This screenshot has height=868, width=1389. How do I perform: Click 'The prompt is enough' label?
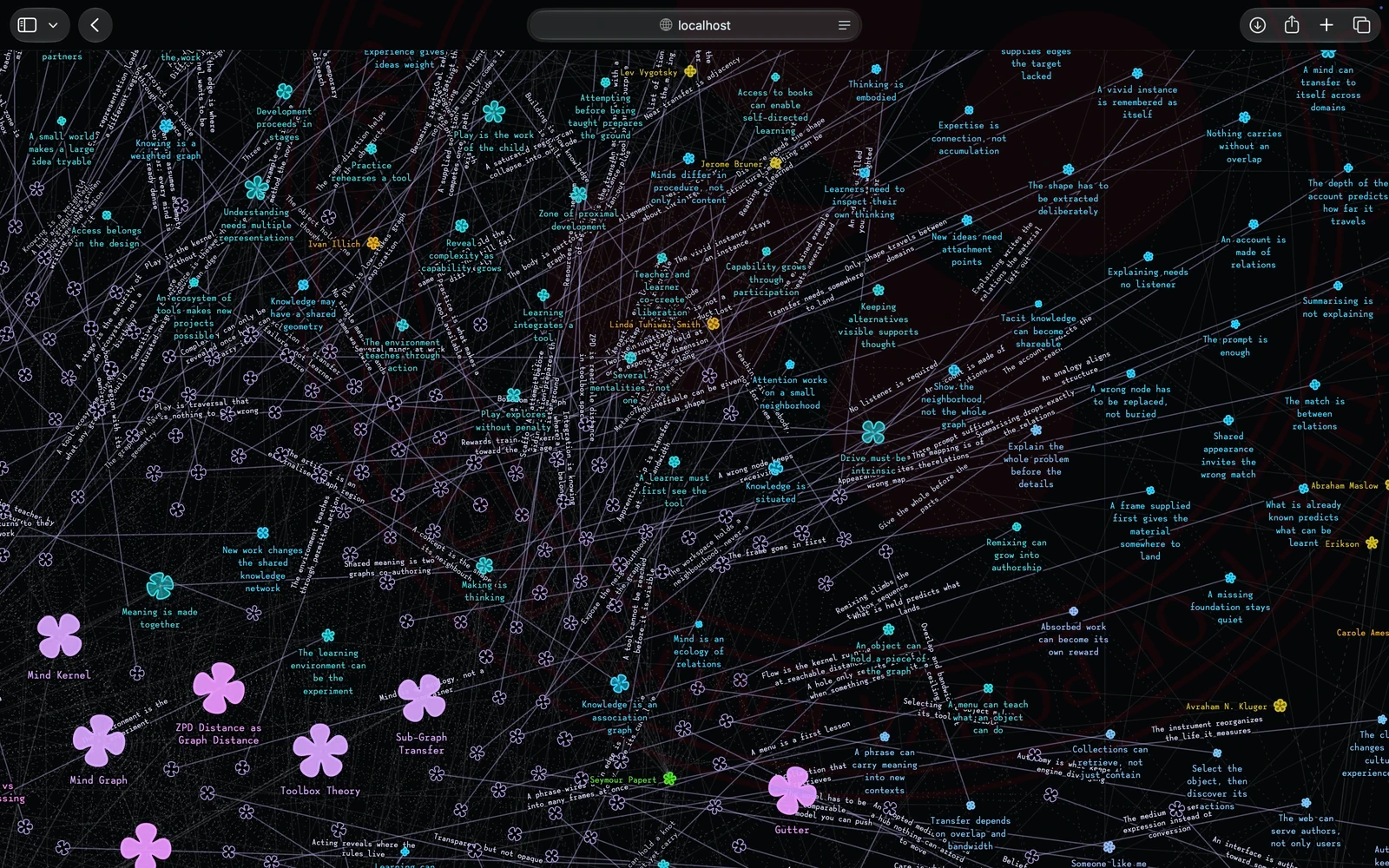click(1234, 345)
